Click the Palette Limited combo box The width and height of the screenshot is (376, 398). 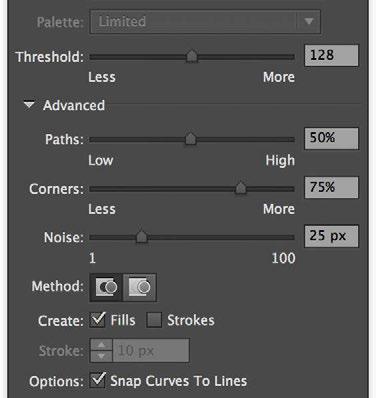pos(205,22)
